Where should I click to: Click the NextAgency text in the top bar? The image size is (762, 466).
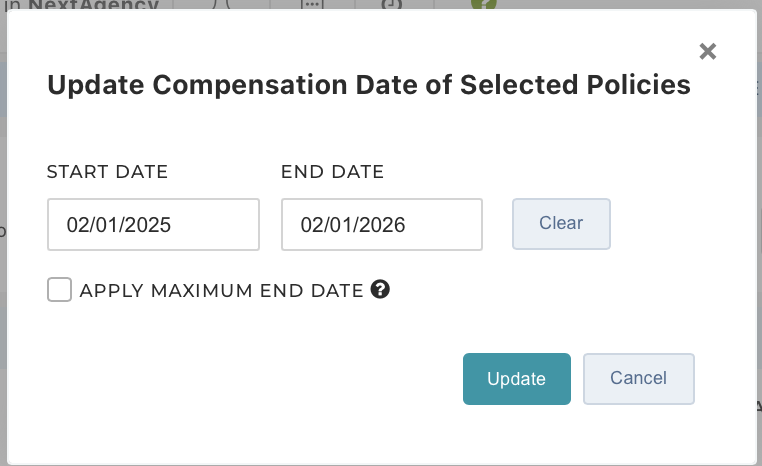(x=93, y=4)
